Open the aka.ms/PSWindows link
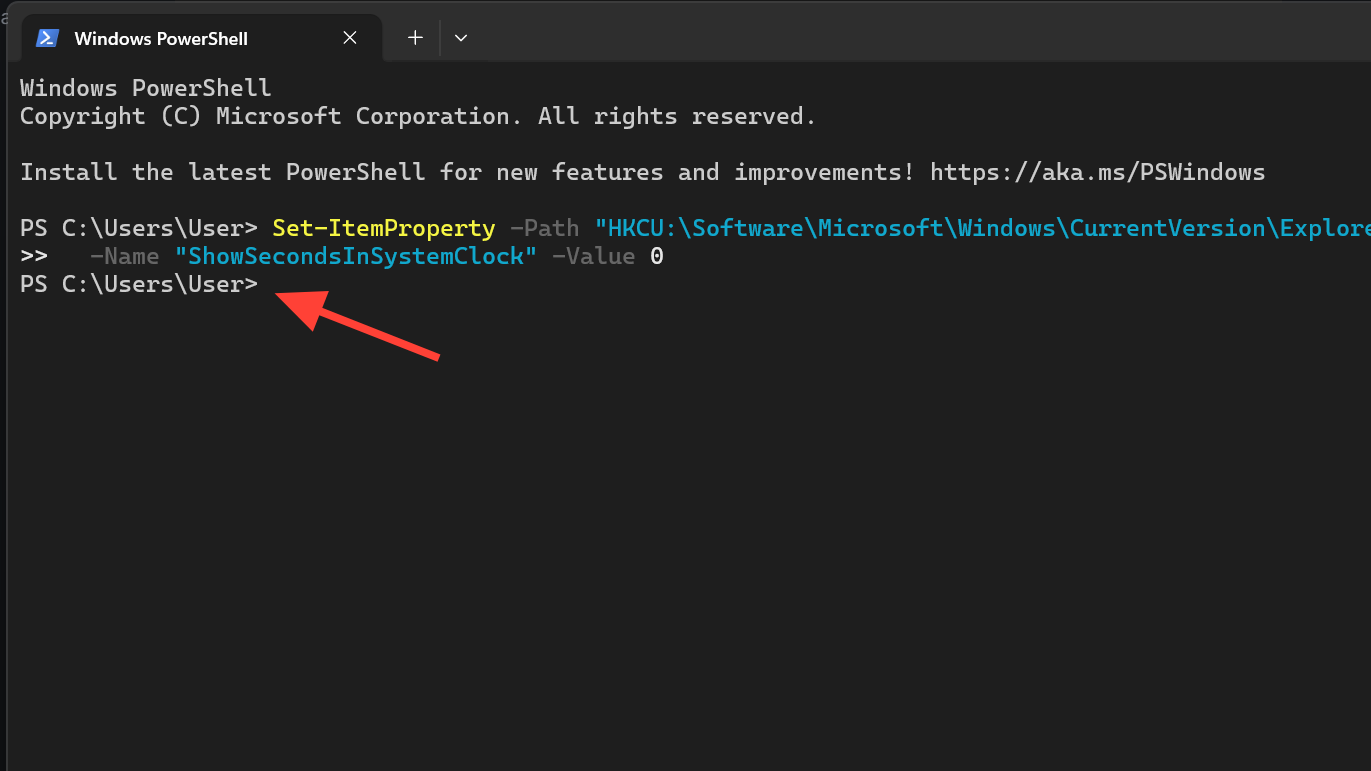Image resolution: width=1371 pixels, height=771 pixels. click(1097, 172)
